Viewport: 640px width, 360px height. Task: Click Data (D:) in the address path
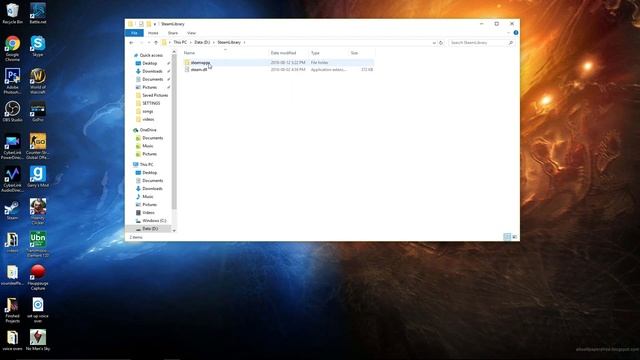point(202,42)
